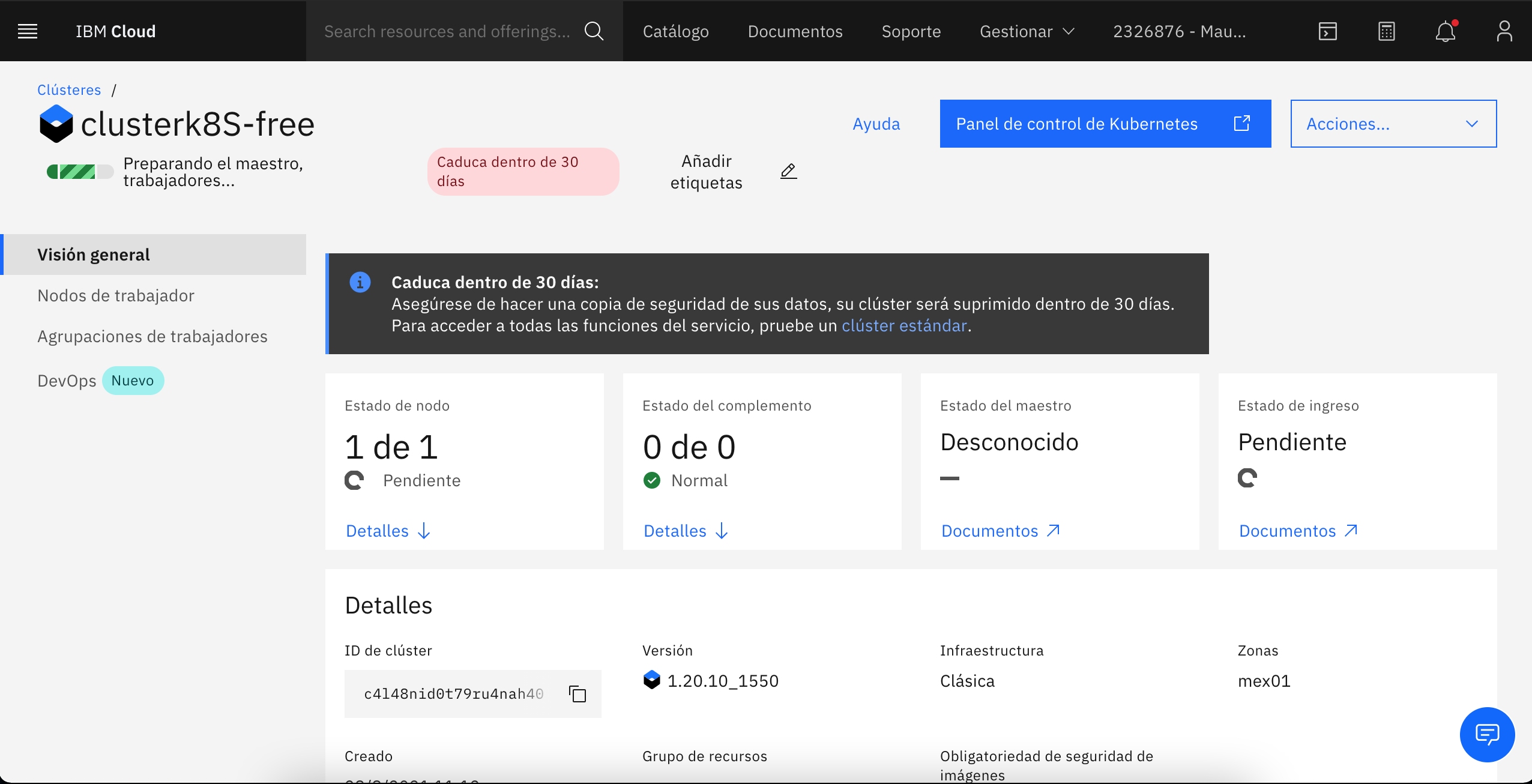
Task: Open the chat support bubble
Action: 1487,734
